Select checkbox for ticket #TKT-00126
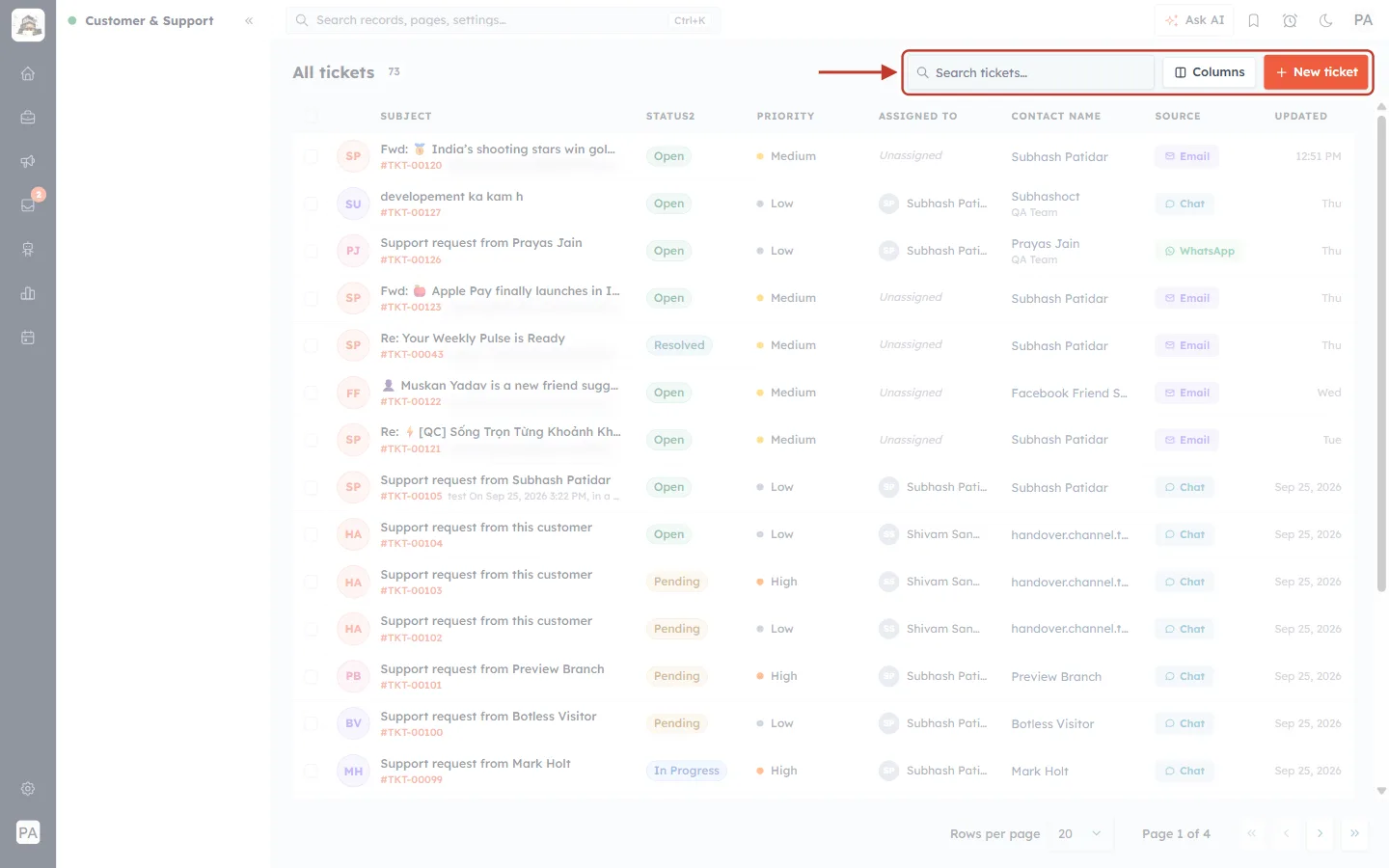The height and width of the screenshot is (868, 1389). coord(311,251)
